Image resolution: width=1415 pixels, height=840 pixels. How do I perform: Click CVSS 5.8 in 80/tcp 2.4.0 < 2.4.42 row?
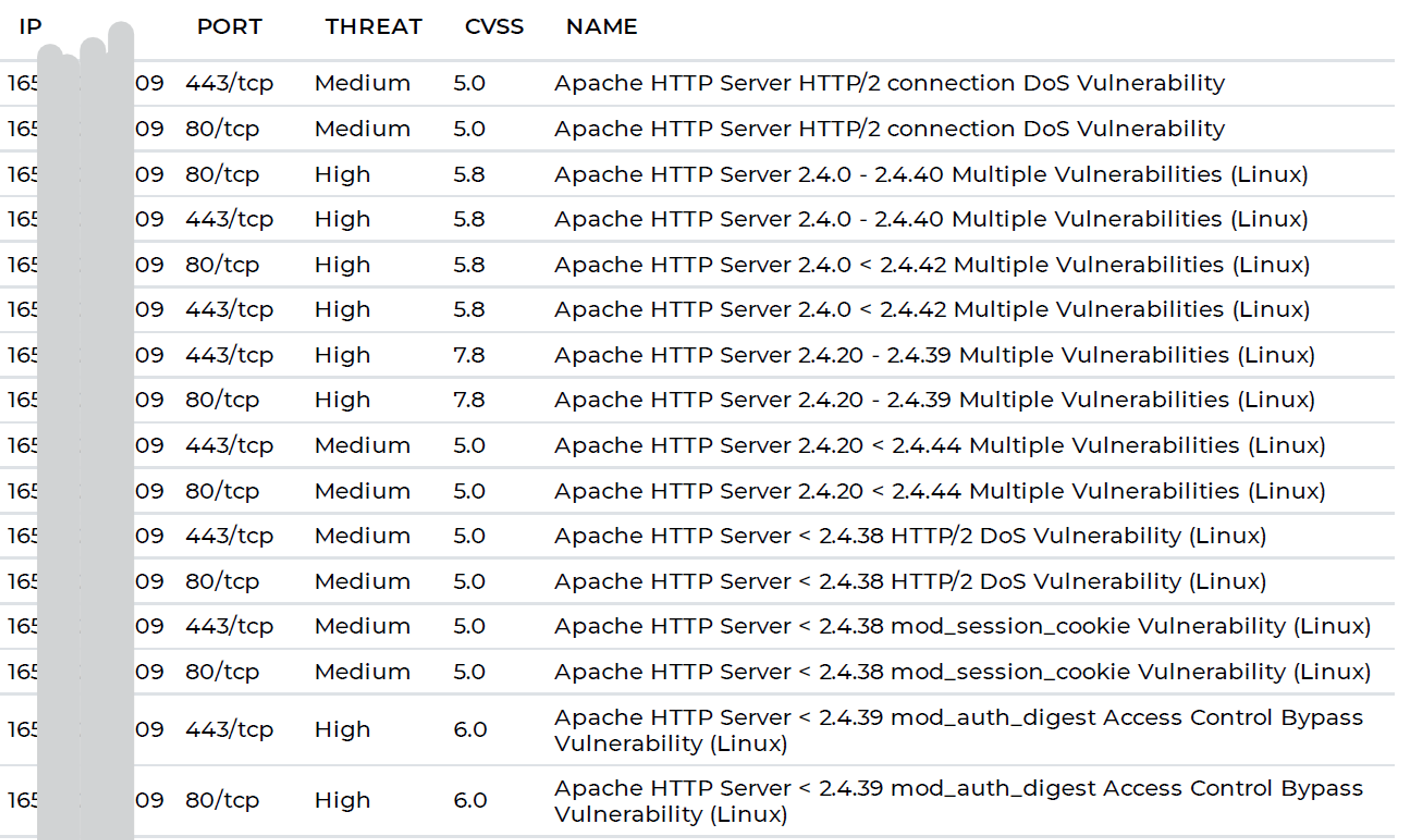tap(470, 265)
